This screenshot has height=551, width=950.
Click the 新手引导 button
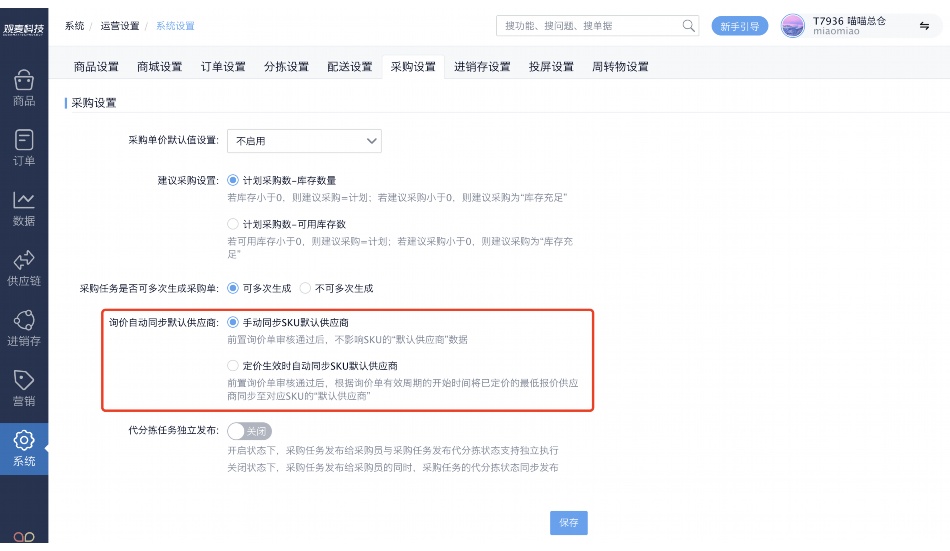(x=739, y=26)
